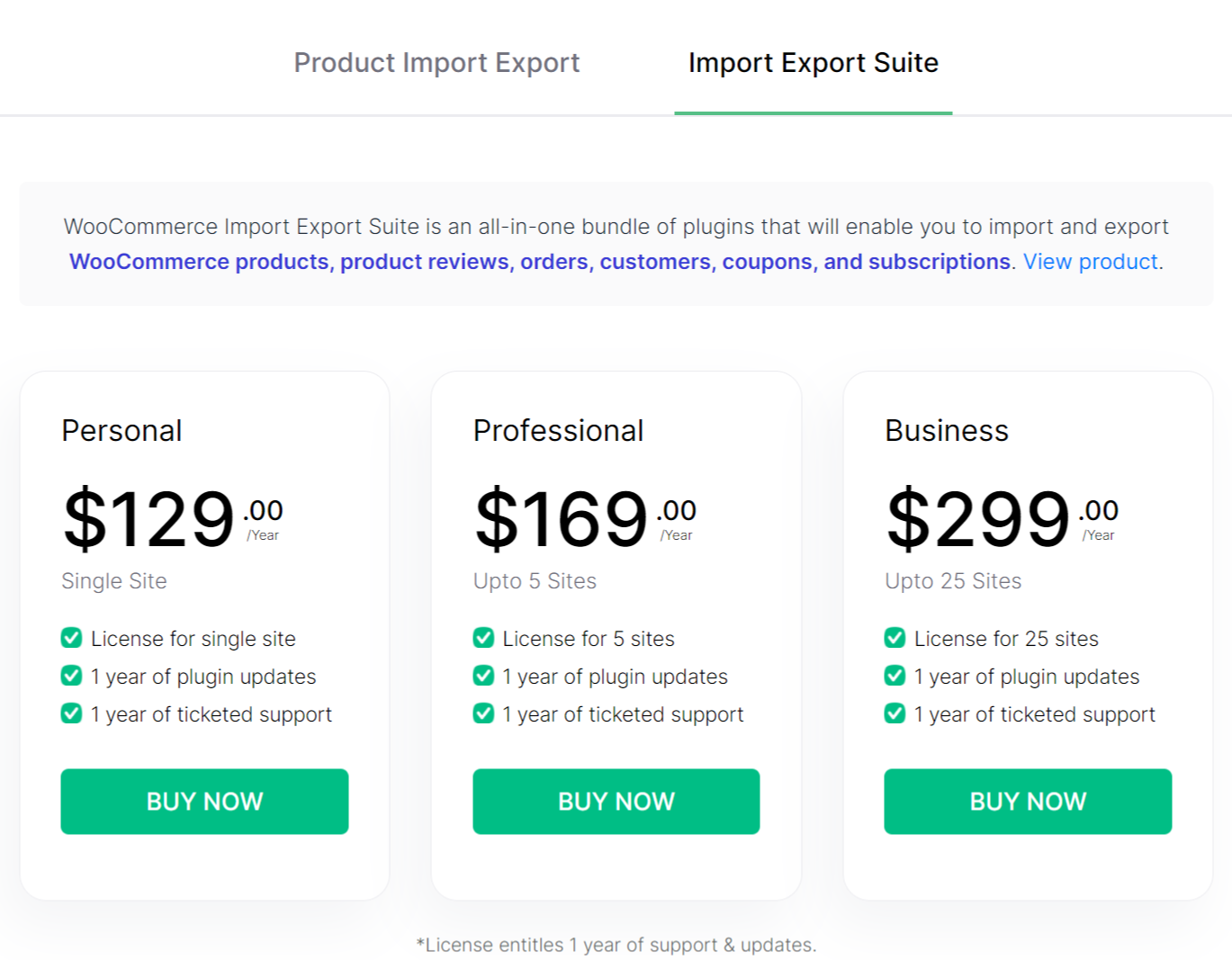Click the license footnote at the bottom

616,944
